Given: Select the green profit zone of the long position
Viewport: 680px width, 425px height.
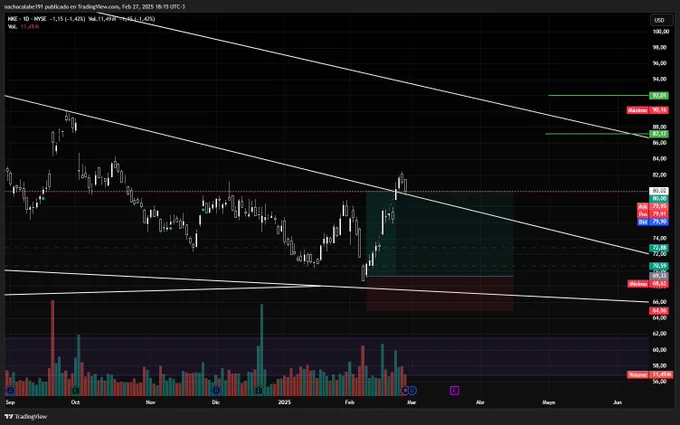Looking at the screenshot, I should point(440,234).
